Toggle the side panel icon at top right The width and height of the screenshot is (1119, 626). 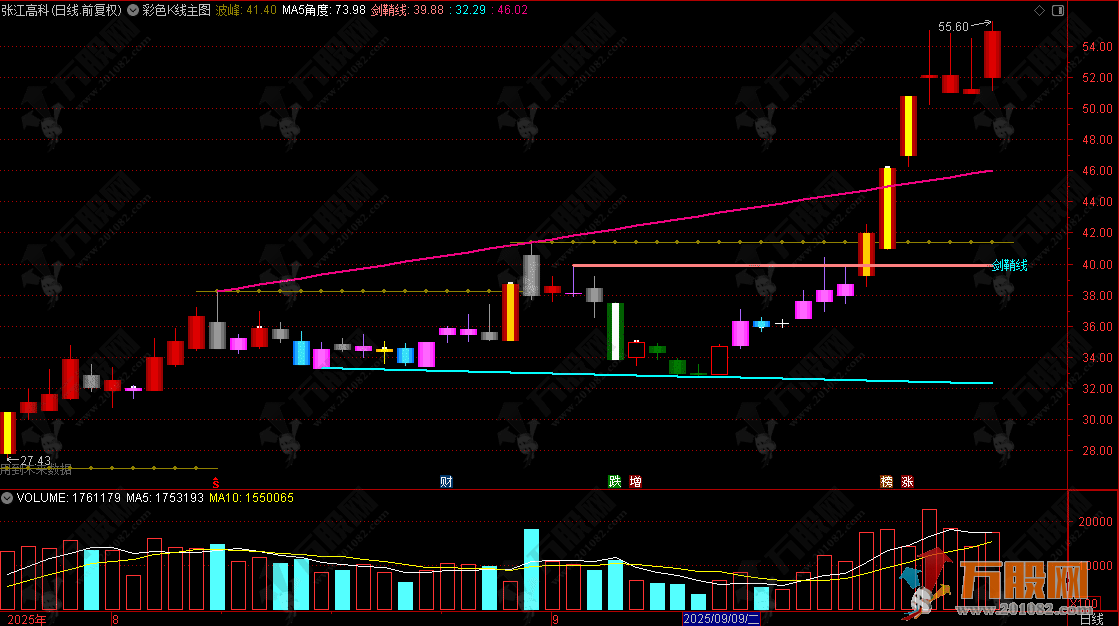tap(1058, 10)
